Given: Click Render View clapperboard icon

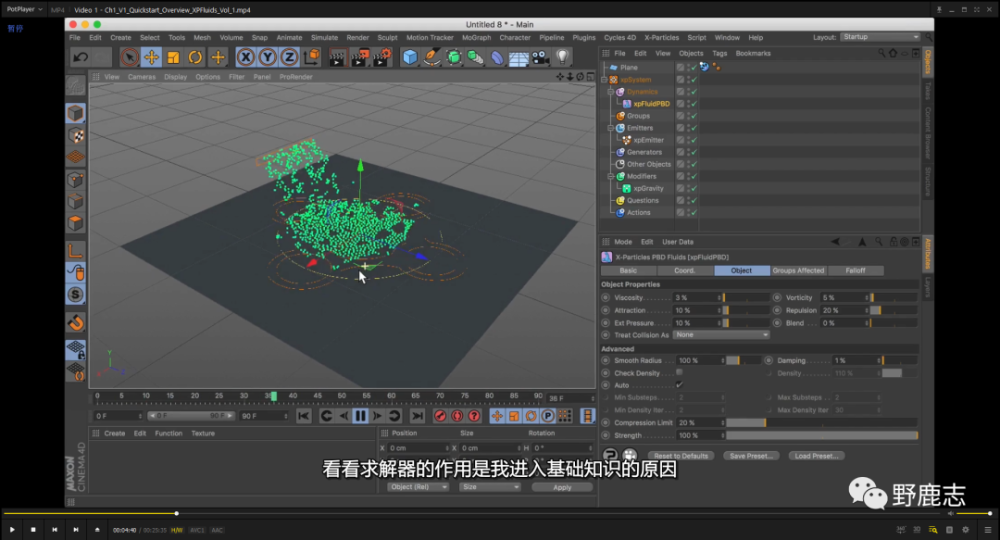Looking at the screenshot, I should click(x=337, y=57).
